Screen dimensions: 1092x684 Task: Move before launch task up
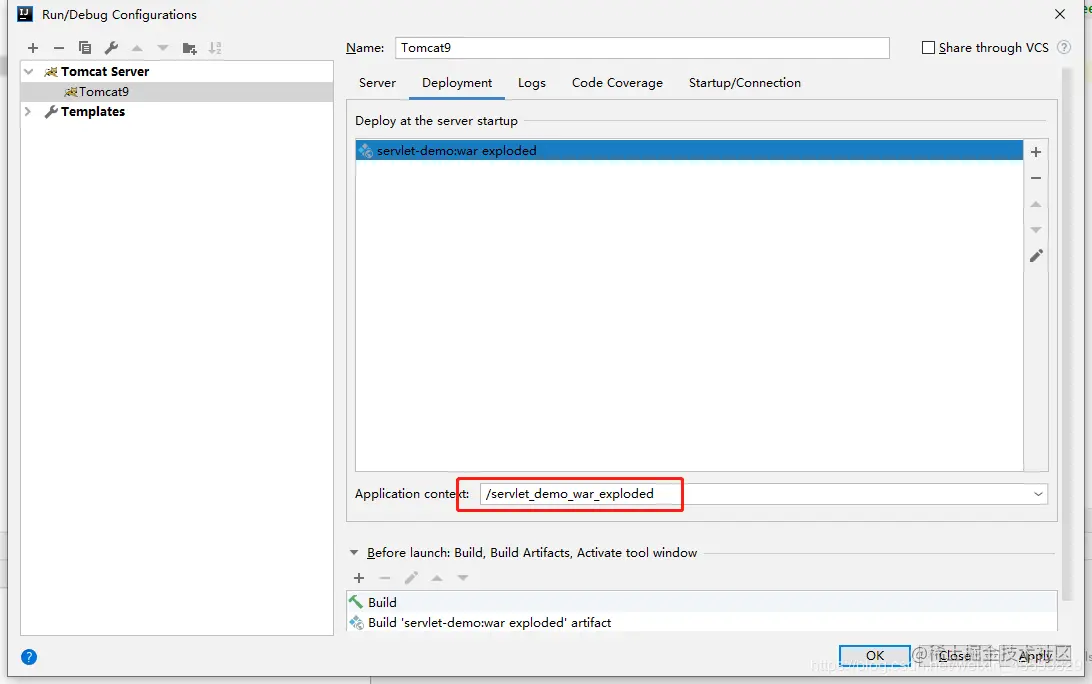tap(437, 578)
